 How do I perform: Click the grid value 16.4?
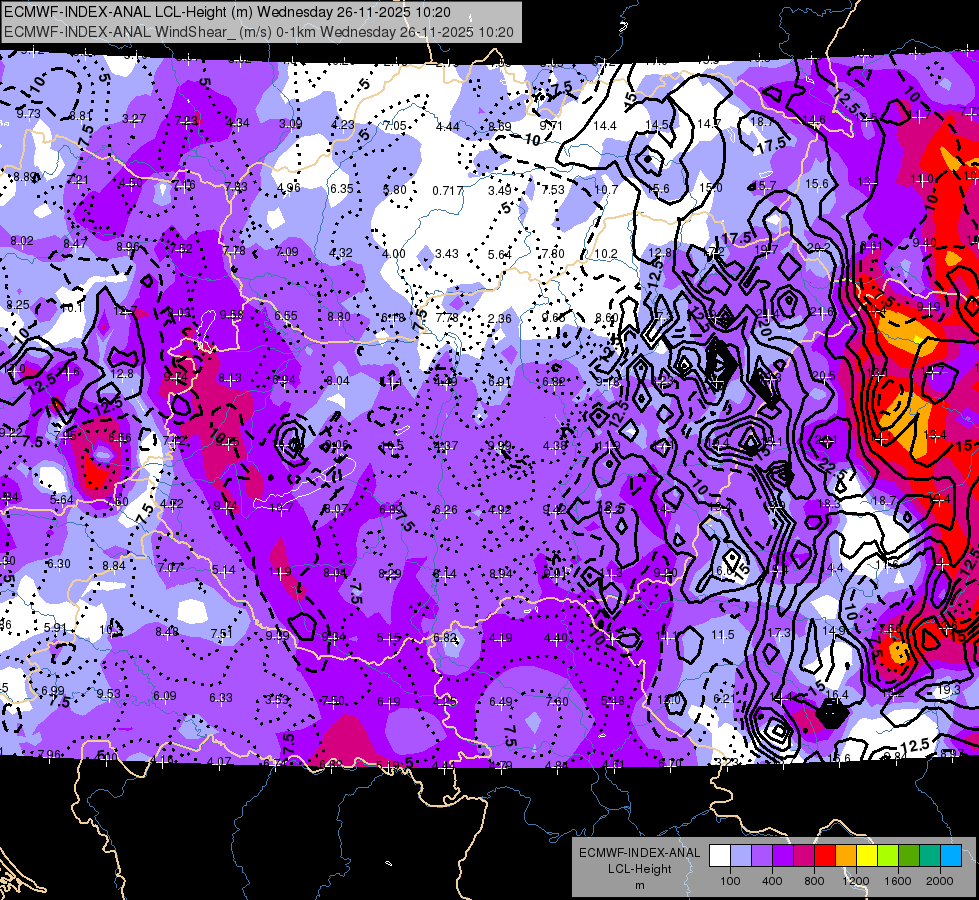point(837,695)
